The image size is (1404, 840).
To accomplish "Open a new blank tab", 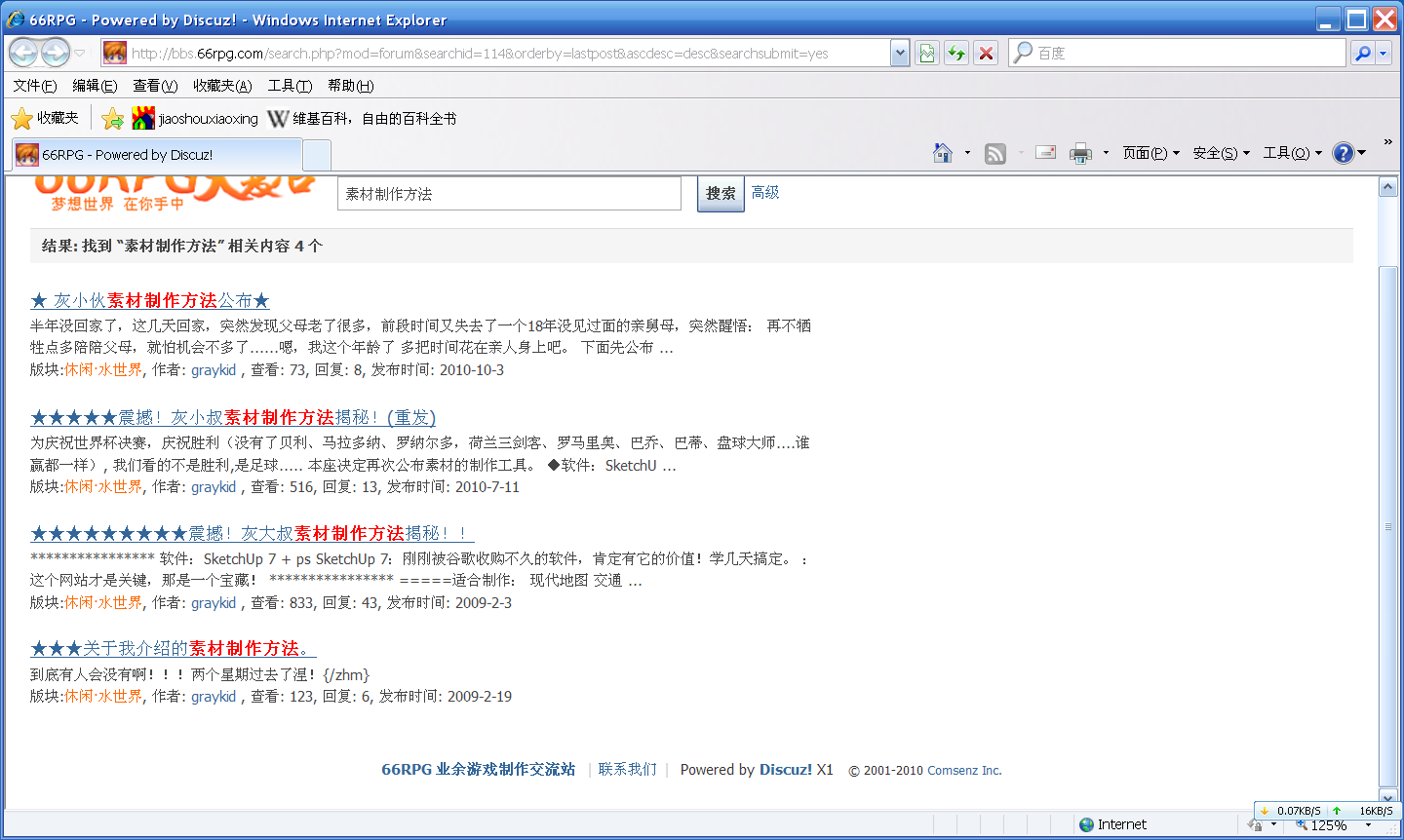I will click(317, 155).
